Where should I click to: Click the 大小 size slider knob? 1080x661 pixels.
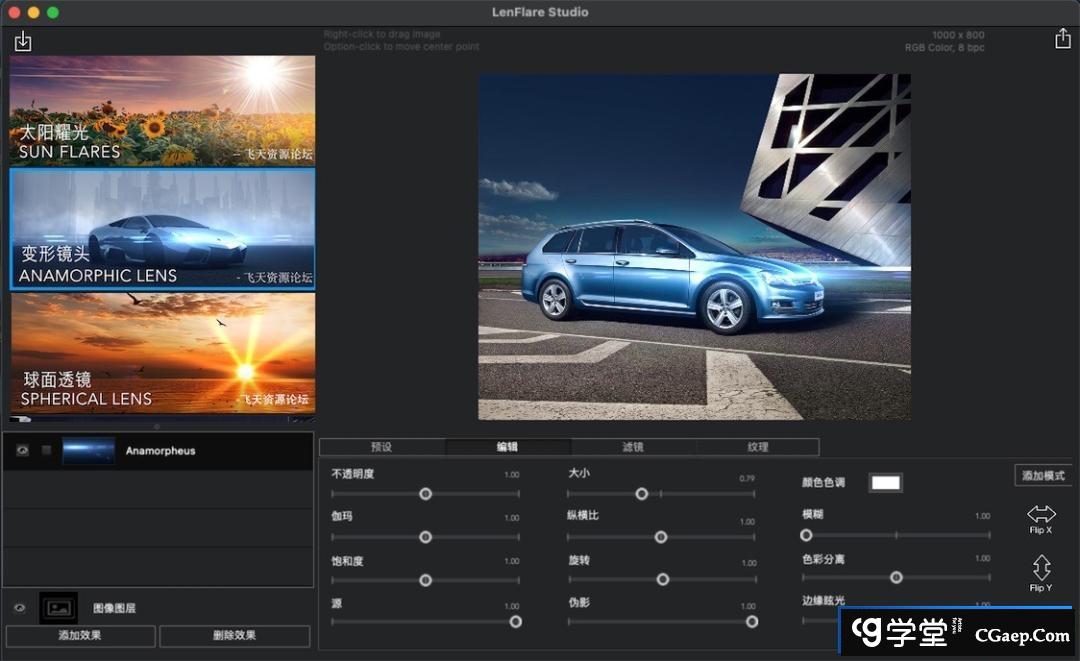[x=642, y=494]
